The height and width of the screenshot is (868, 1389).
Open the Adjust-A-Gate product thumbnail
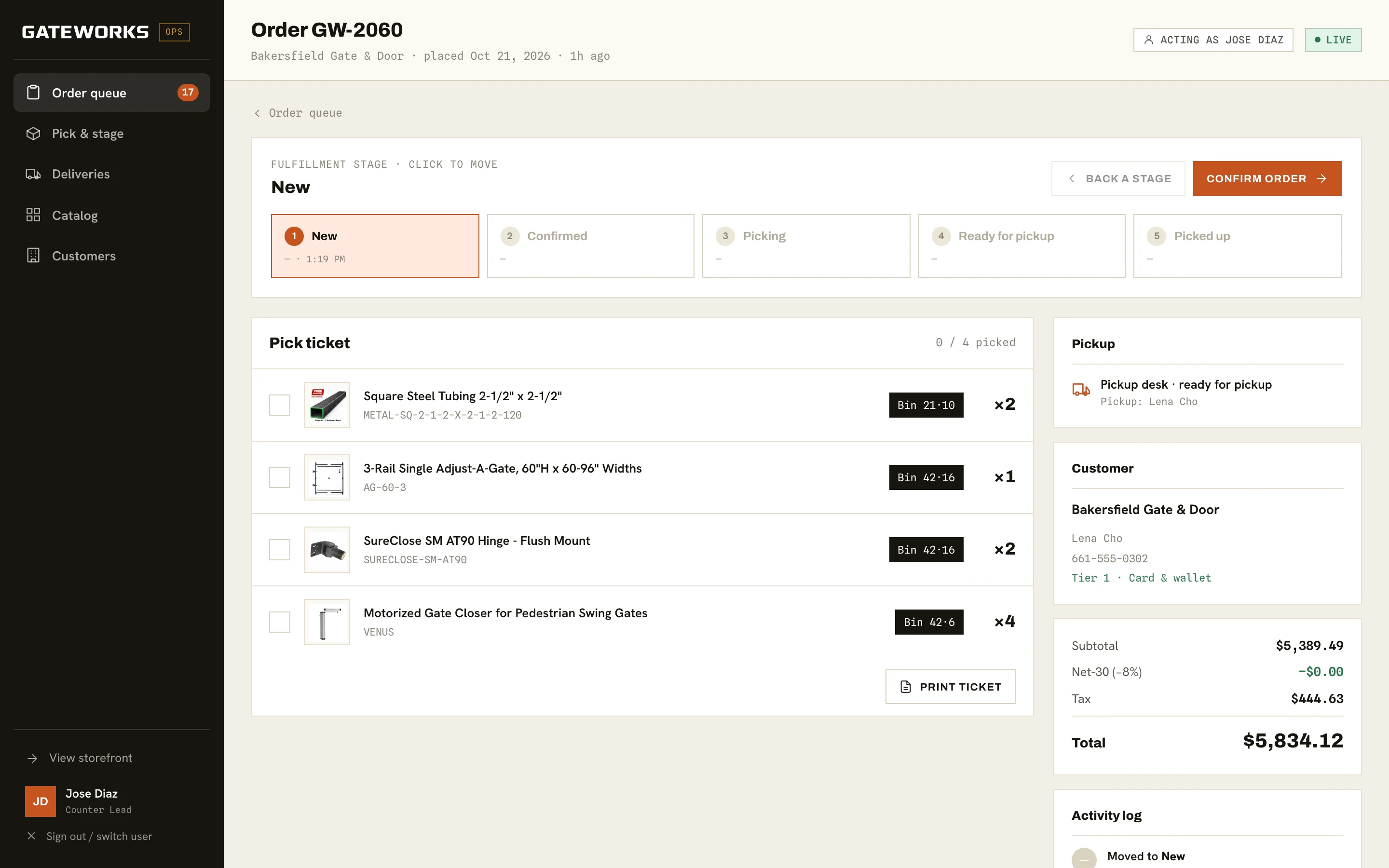click(x=327, y=477)
